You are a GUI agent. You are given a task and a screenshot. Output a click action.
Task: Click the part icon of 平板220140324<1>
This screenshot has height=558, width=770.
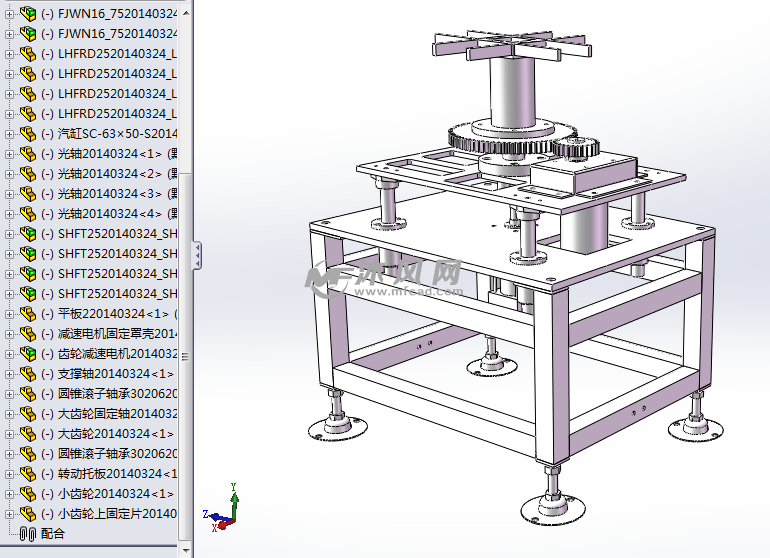(28, 314)
